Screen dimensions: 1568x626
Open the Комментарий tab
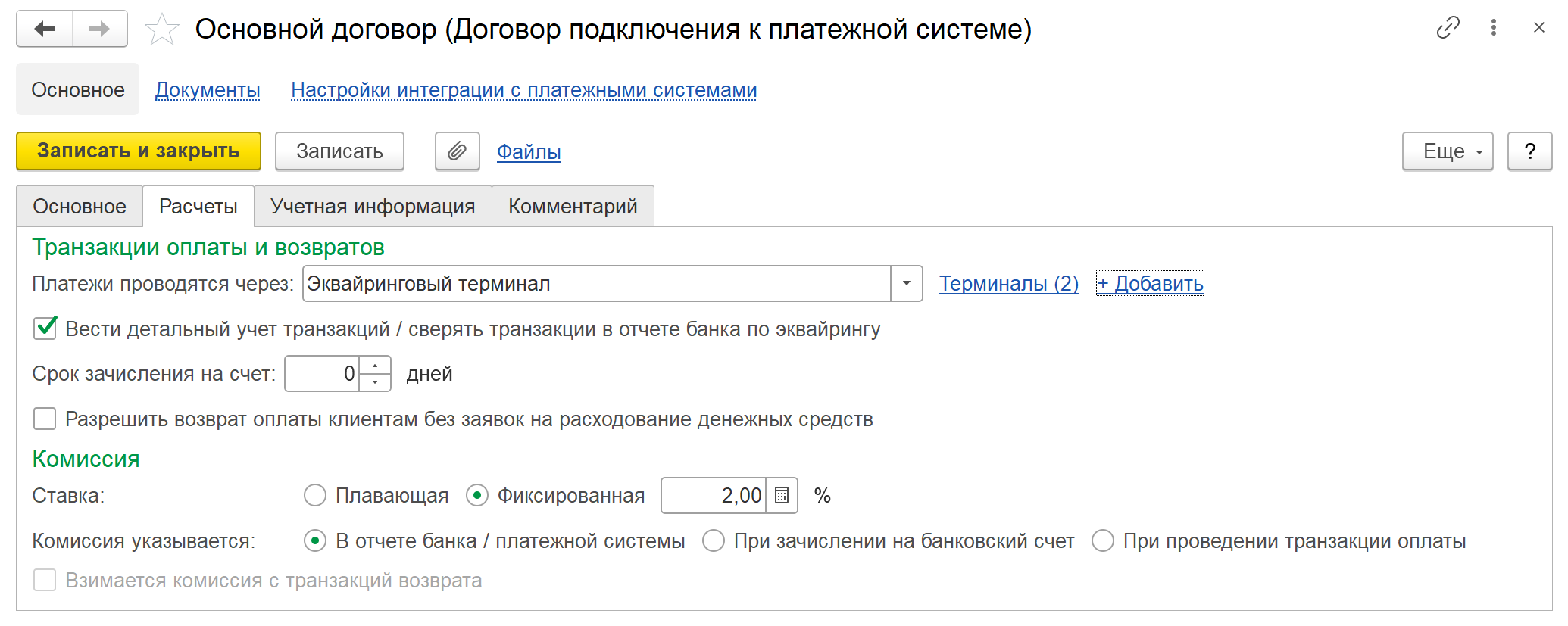pyautogui.click(x=573, y=207)
